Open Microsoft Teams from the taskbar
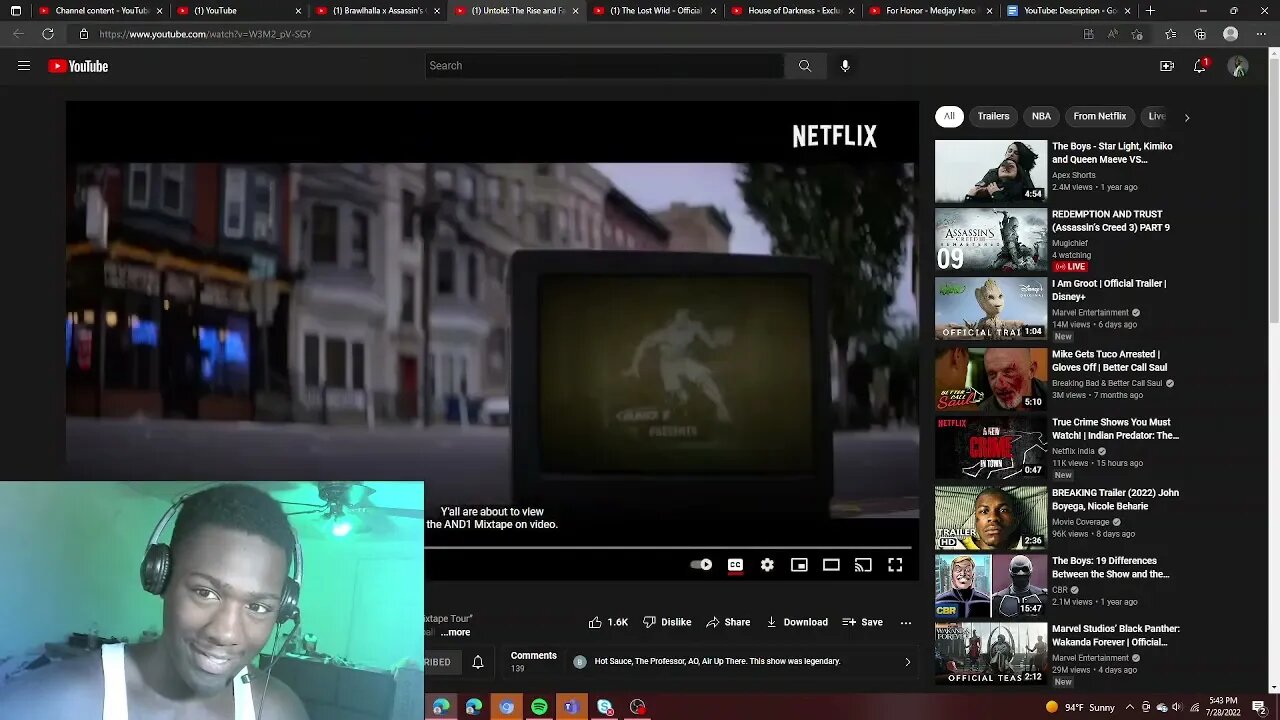The height and width of the screenshot is (720, 1280). tap(571, 707)
